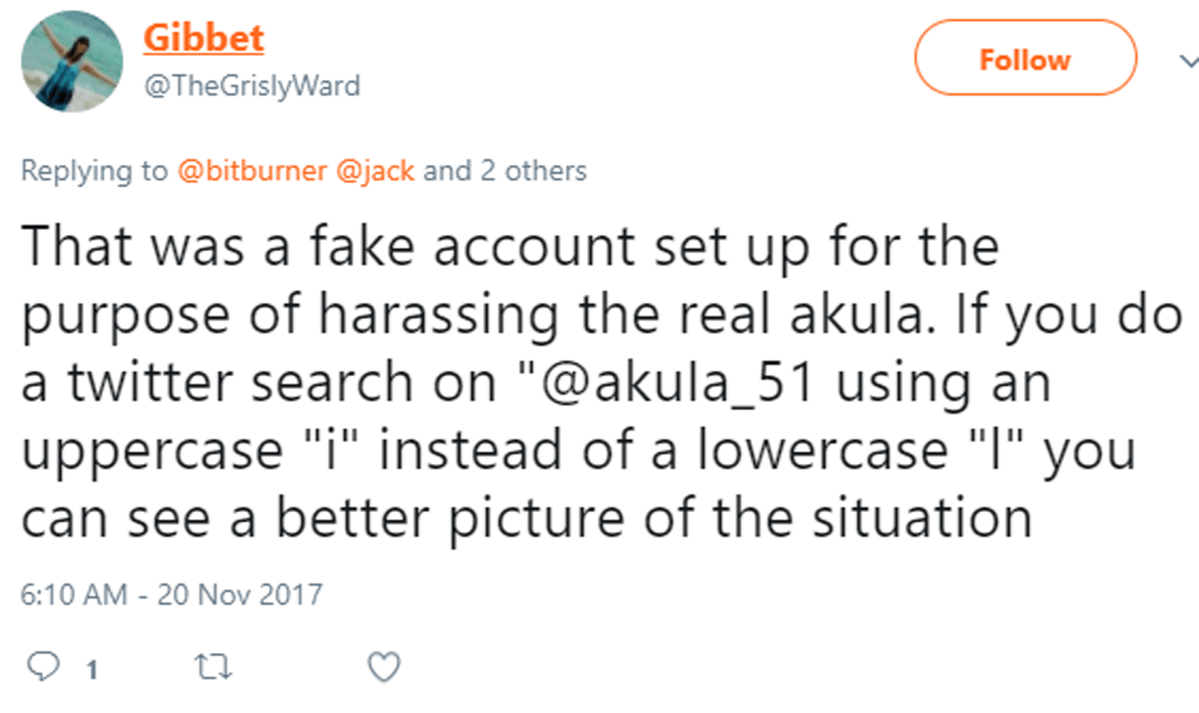Image resolution: width=1199 pixels, height=713 pixels.
Task: Like the tweet with the heart icon
Action: tap(385, 666)
